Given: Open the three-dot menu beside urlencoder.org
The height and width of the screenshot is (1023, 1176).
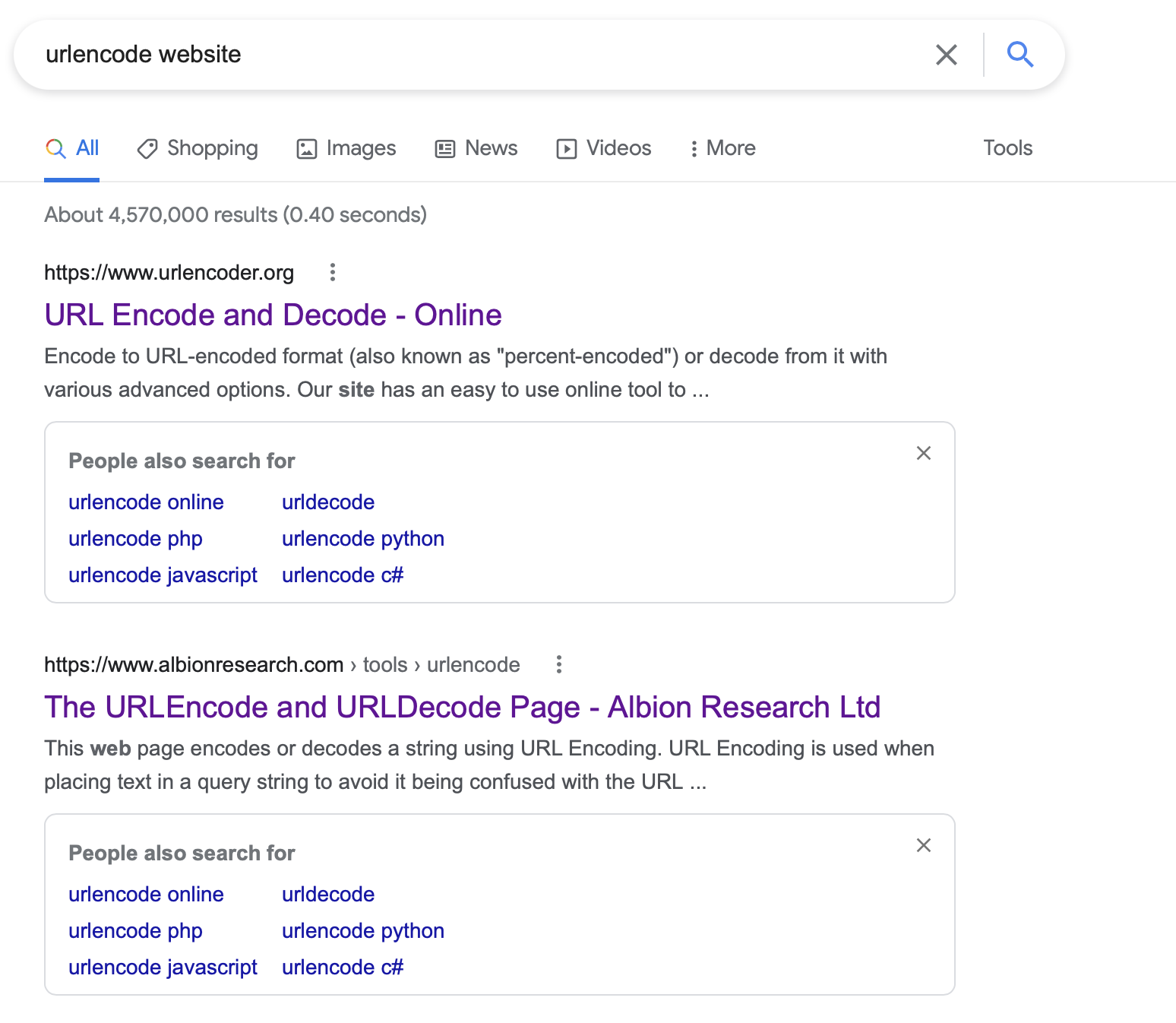Looking at the screenshot, I should tap(332, 272).
